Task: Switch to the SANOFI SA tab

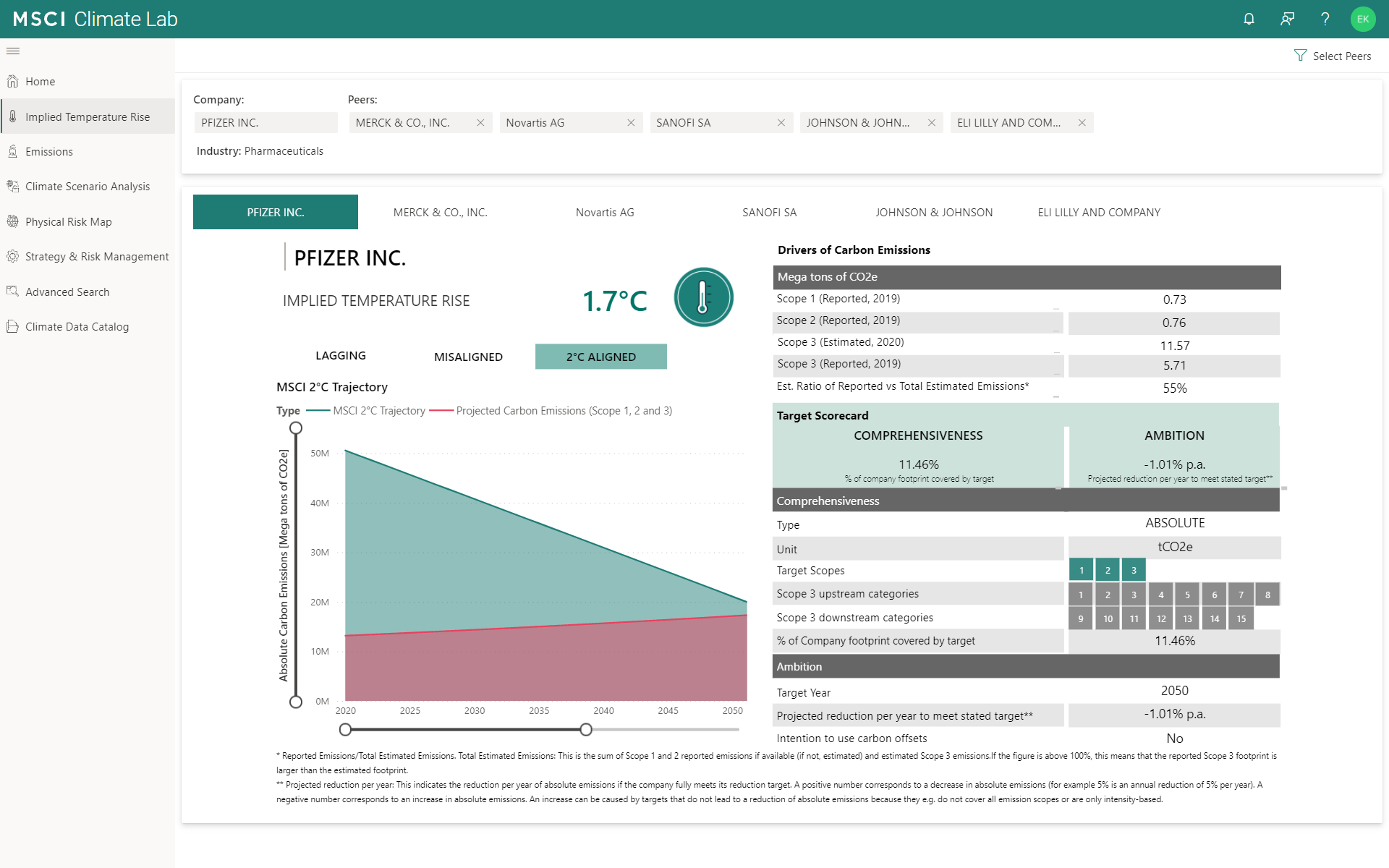Action: pyautogui.click(x=770, y=212)
